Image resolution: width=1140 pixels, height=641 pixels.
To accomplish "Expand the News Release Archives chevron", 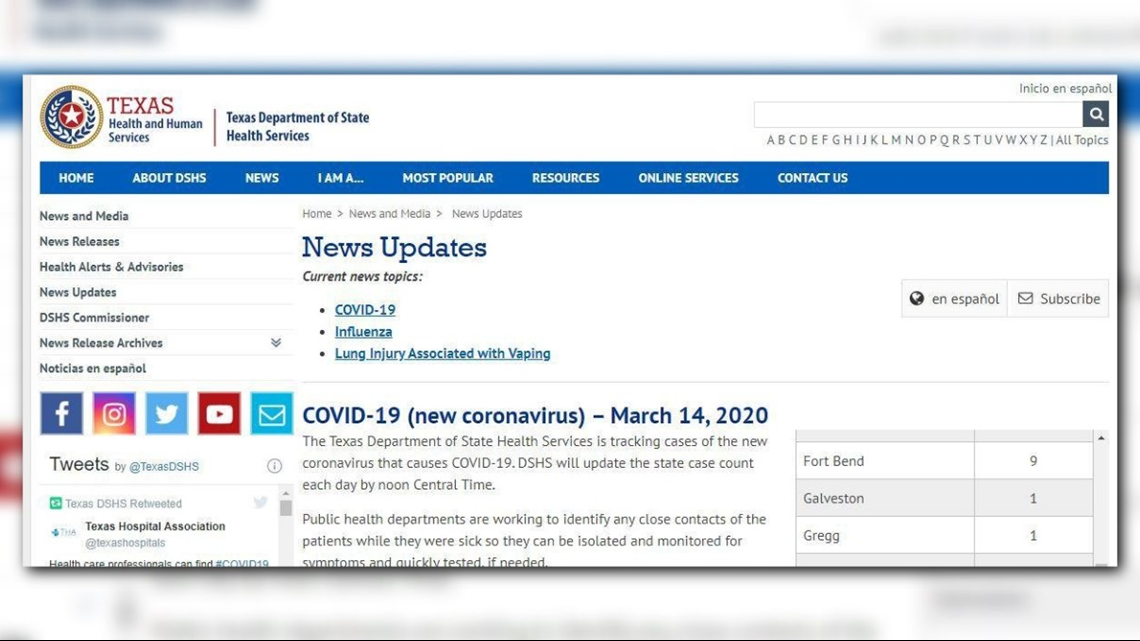I will point(276,343).
